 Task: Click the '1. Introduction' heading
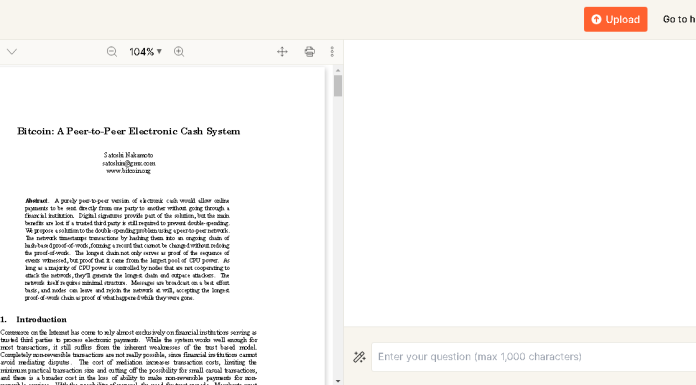33,319
